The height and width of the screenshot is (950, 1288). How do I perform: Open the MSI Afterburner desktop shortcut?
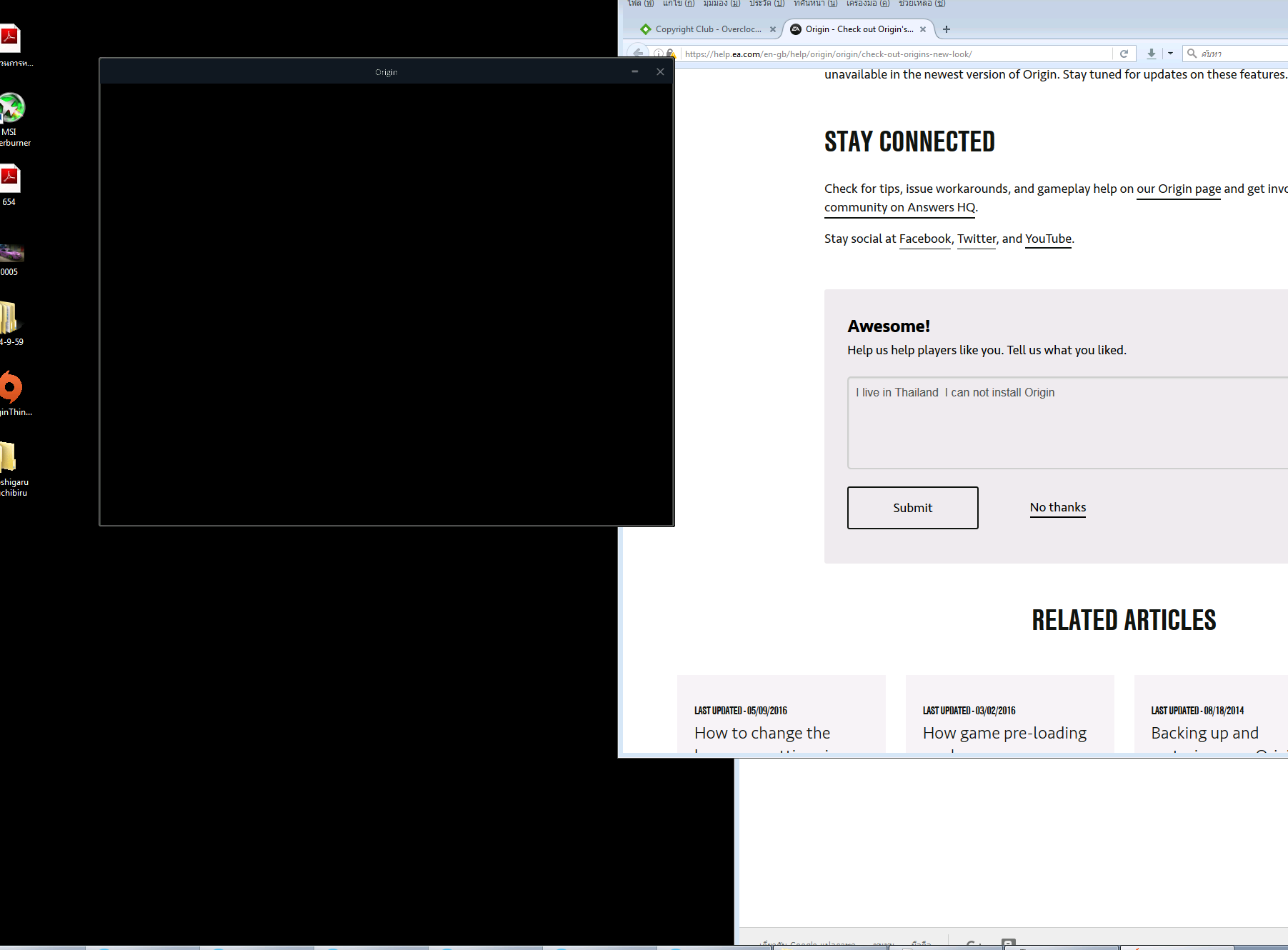(13, 119)
